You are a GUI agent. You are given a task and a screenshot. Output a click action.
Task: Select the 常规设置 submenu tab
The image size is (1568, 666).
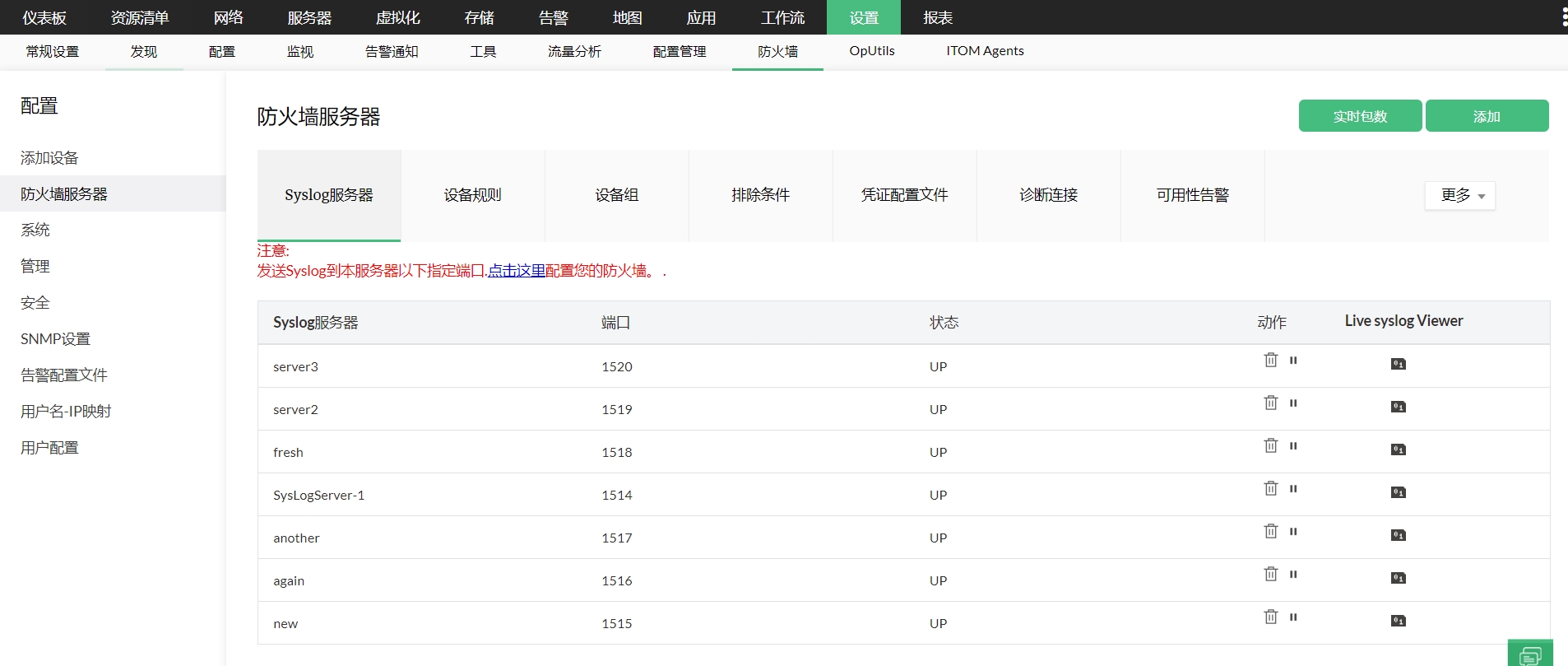tap(53, 51)
